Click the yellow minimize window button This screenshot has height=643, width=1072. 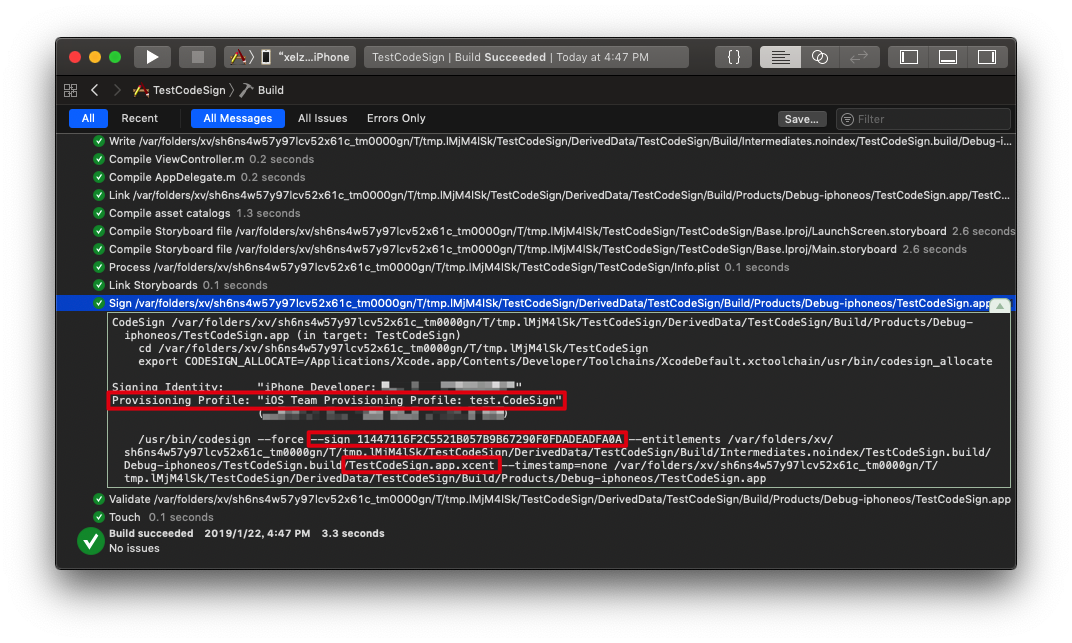[95, 57]
